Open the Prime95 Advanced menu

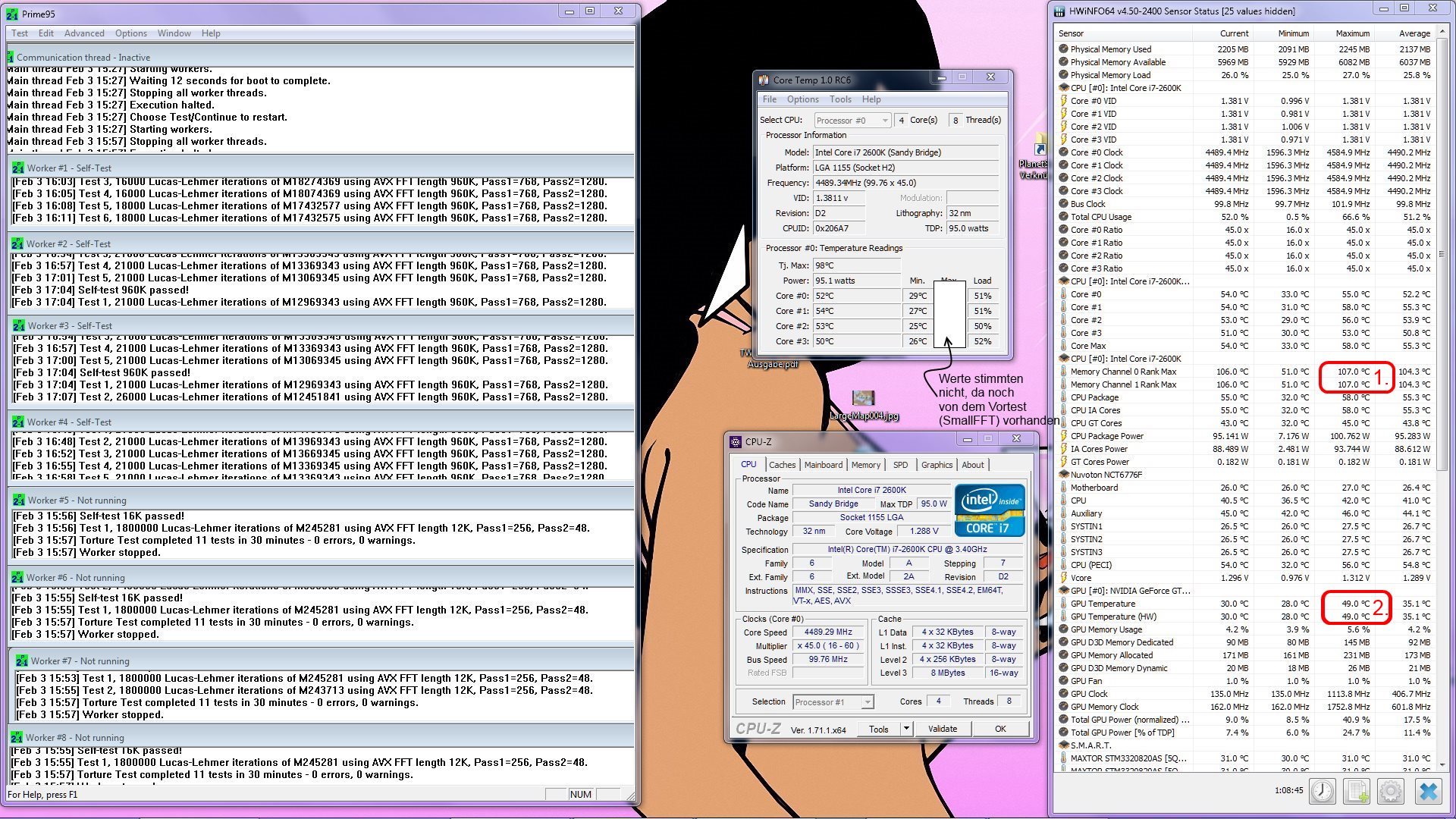[x=84, y=33]
